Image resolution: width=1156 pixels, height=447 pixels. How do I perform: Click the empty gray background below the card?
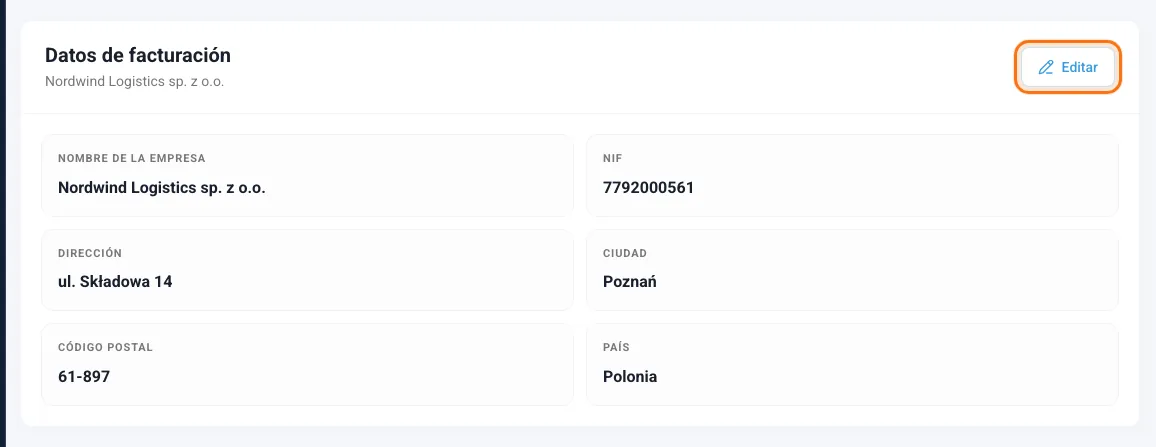pos(578,437)
